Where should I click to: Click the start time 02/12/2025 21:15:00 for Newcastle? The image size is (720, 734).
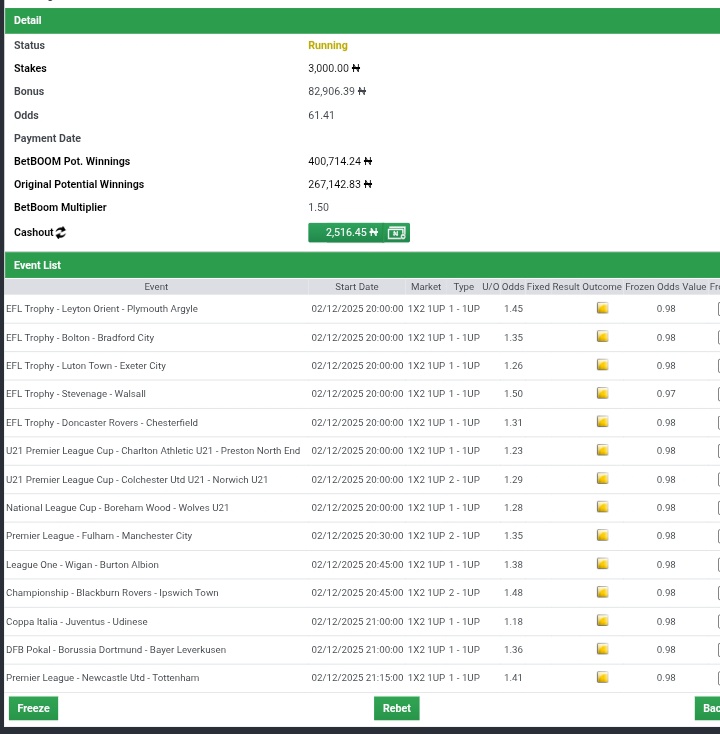pyautogui.click(x=357, y=678)
